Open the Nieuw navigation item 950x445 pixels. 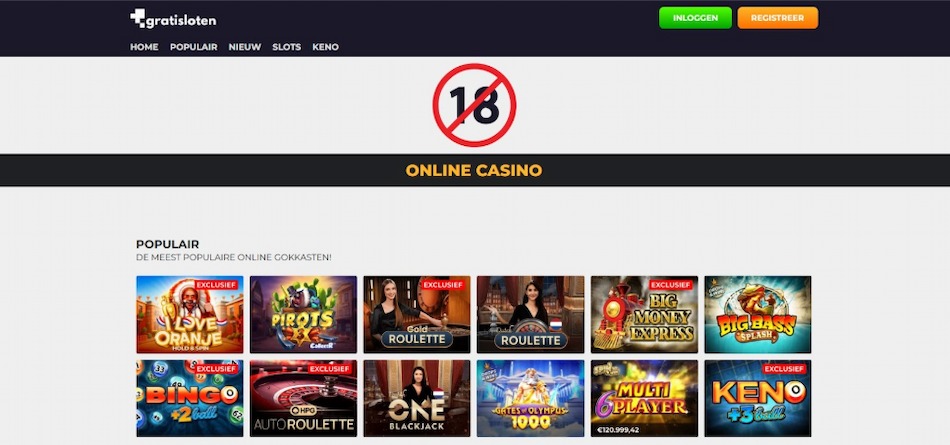pyautogui.click(x=245, y=47)
